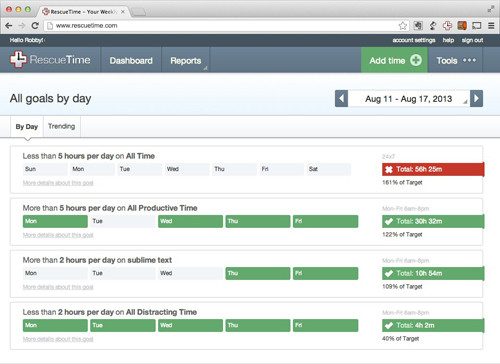Select Mon in sublime text goal
Screen dimensions: 500x364
click(x=55, y=273)
